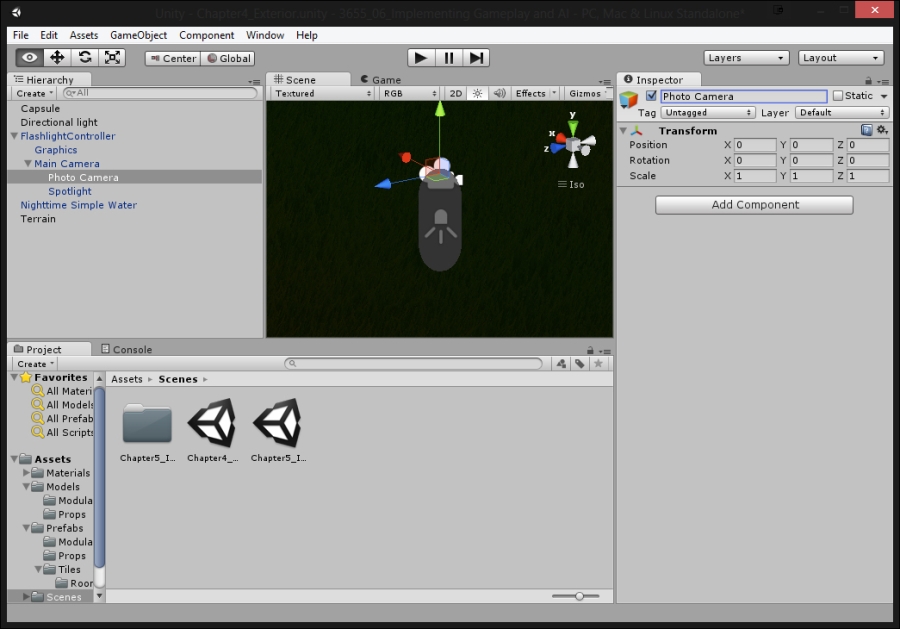Step one frame forward
This screenshot has height=629, width=900.
pyautogui.click(x=476, y=58)
